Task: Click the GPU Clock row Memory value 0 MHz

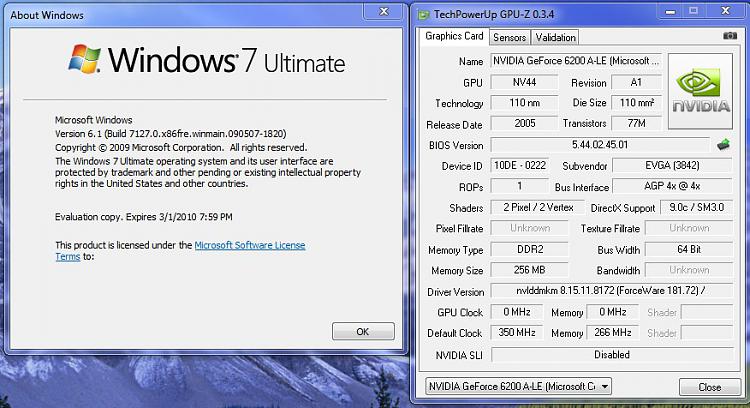Action: tap(613, 312)
